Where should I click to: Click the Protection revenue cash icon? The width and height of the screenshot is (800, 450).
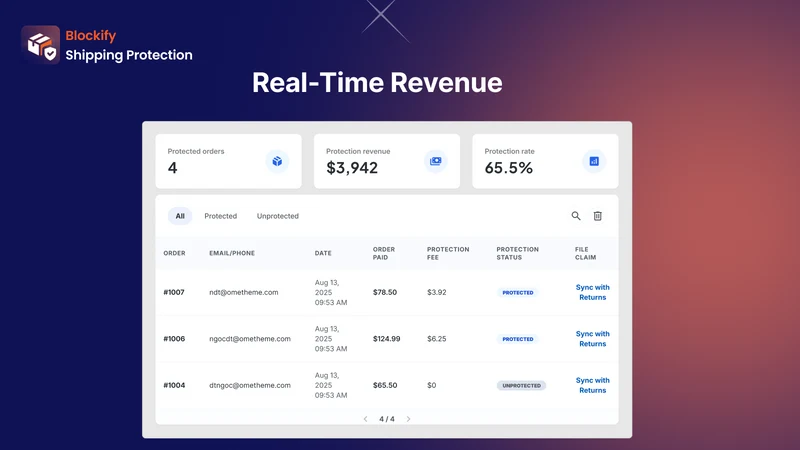[x=435, y=161]
